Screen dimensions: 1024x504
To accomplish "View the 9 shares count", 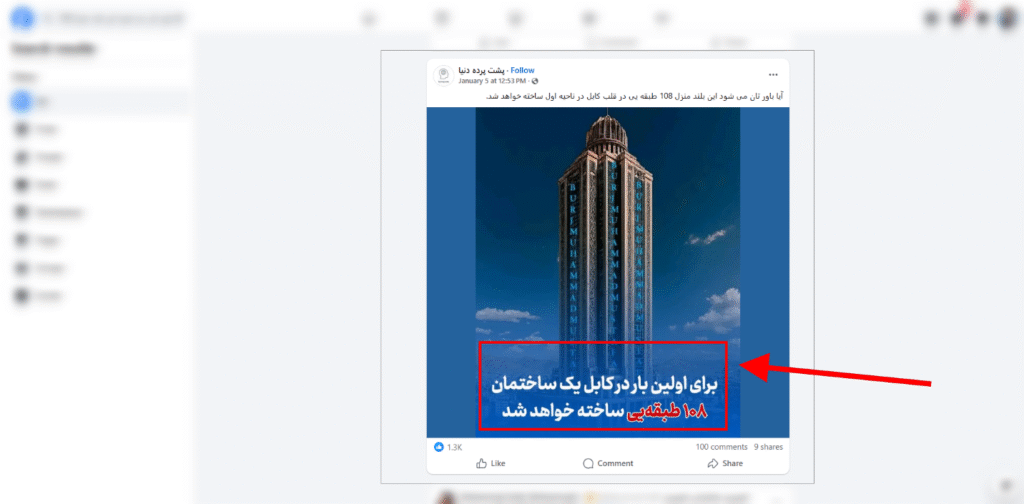I will (768, 447).
